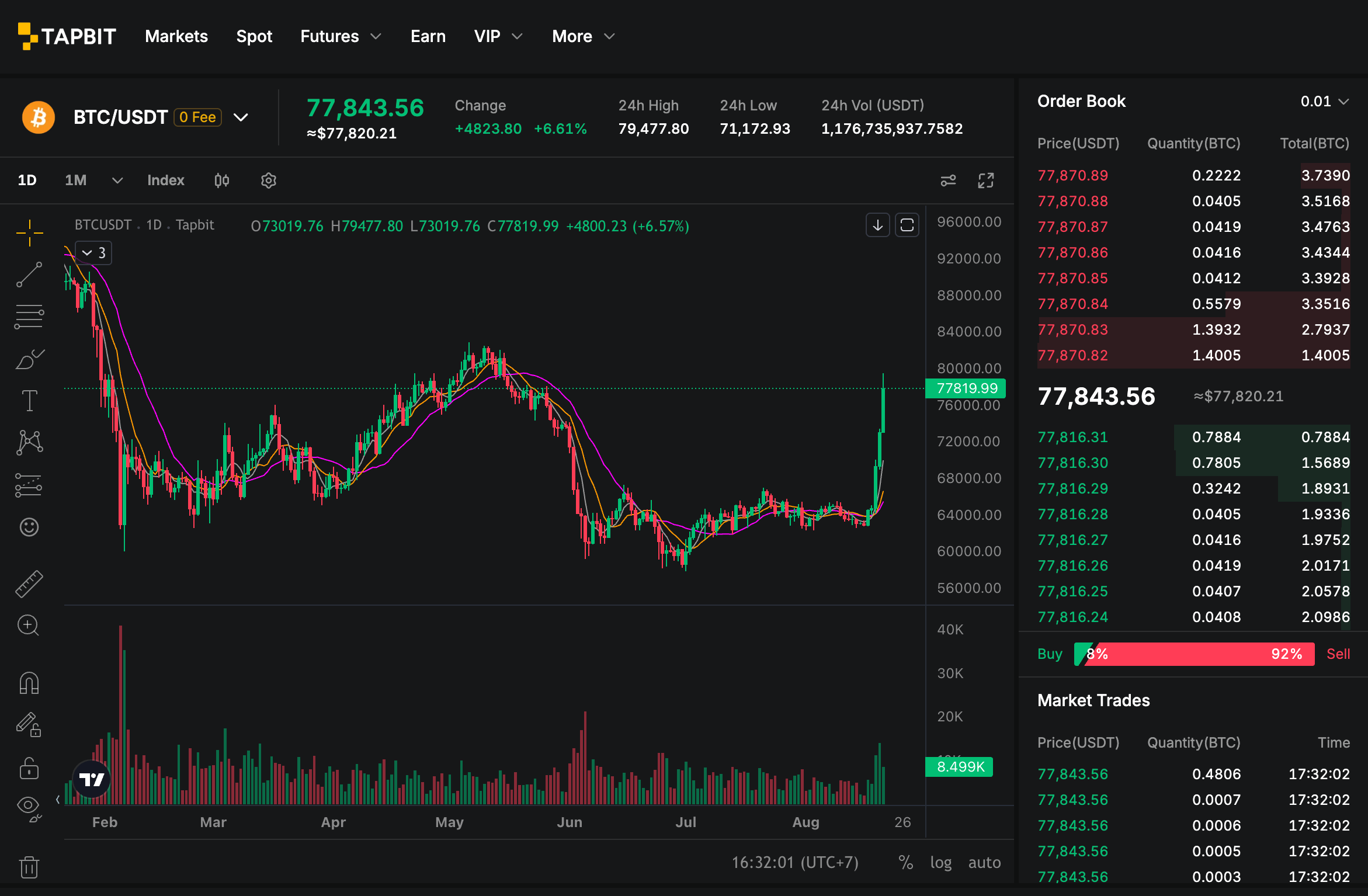Open the Fibonacci retracement tools

point(29,317)
